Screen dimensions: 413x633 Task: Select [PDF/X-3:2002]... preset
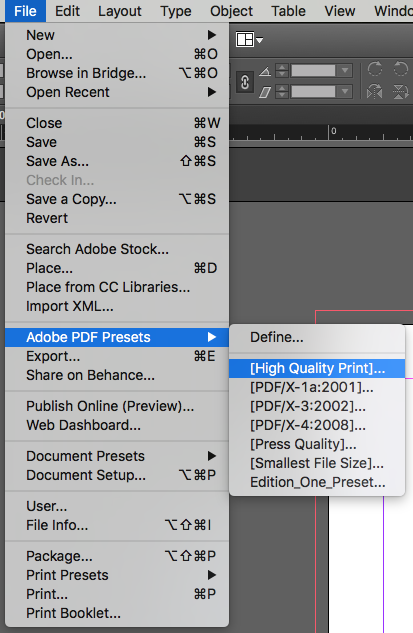point(317,406)
